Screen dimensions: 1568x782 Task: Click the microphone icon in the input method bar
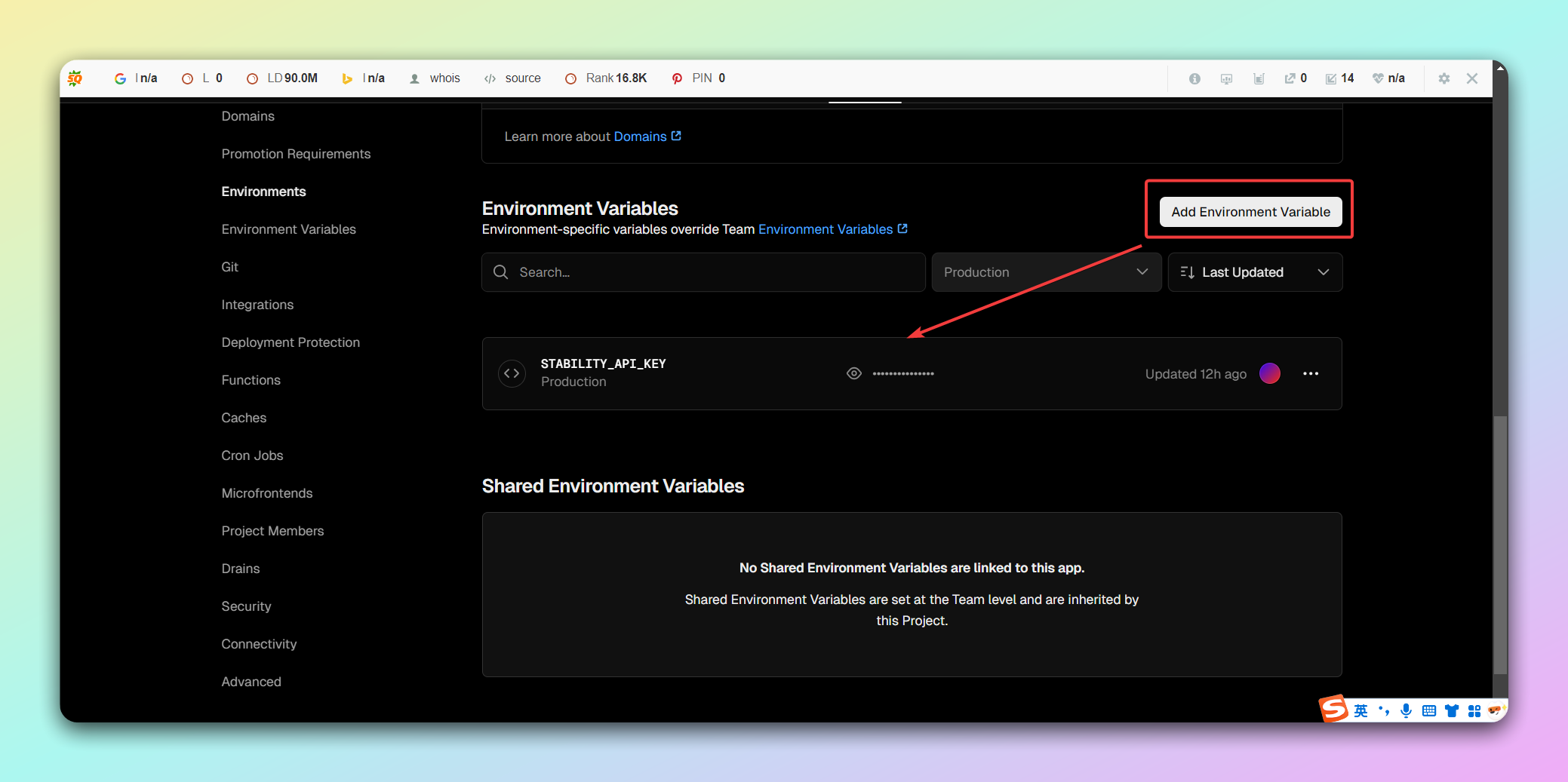coord(1406,710)
